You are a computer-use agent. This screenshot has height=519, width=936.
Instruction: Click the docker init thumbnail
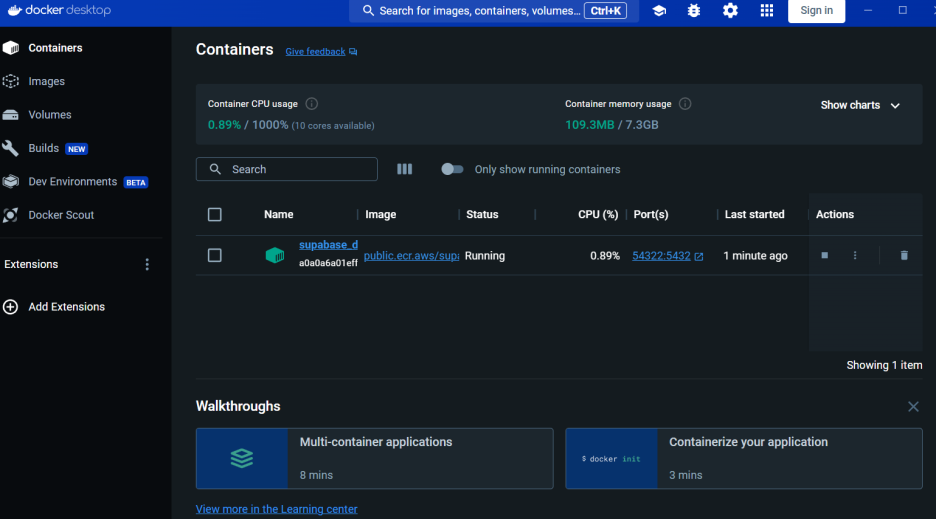[x=611, y=459]
